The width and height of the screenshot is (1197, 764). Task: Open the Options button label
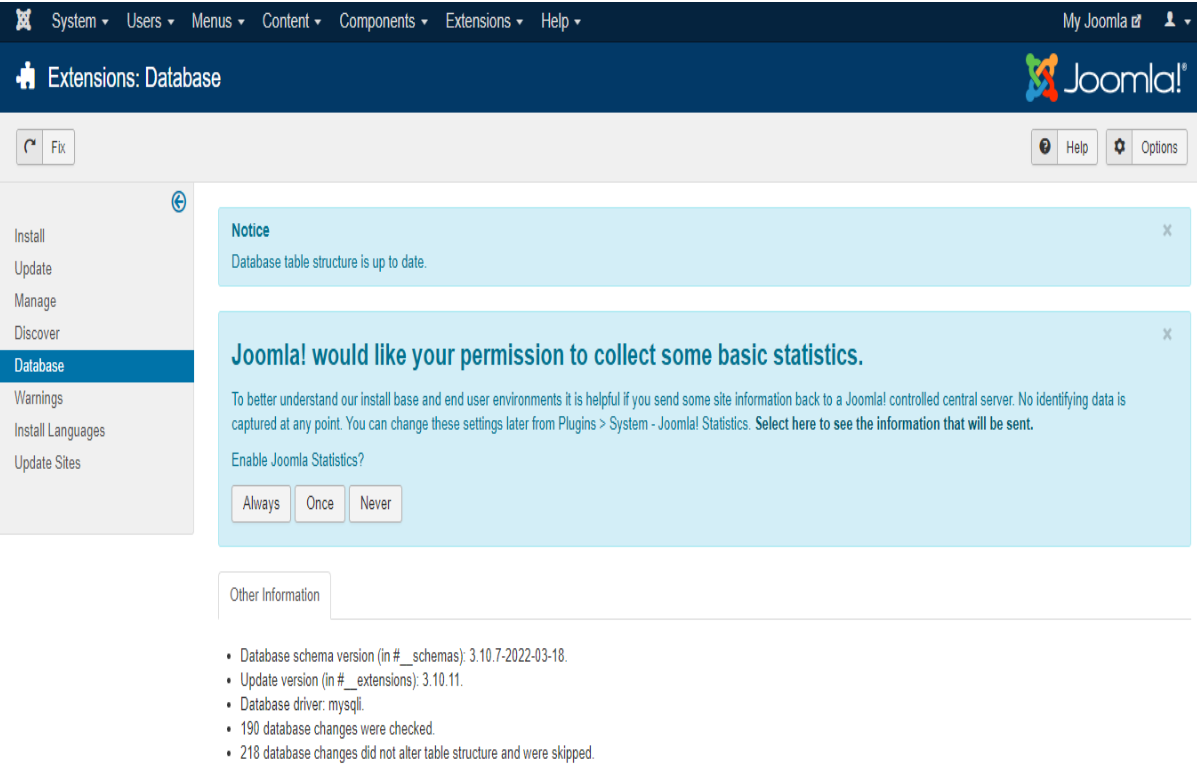pos(1159,147)
